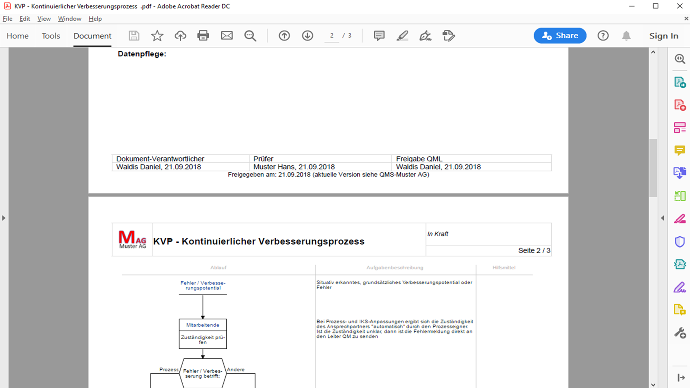Send file by email icon
This screenshot has width=690, height=388.
227,36
